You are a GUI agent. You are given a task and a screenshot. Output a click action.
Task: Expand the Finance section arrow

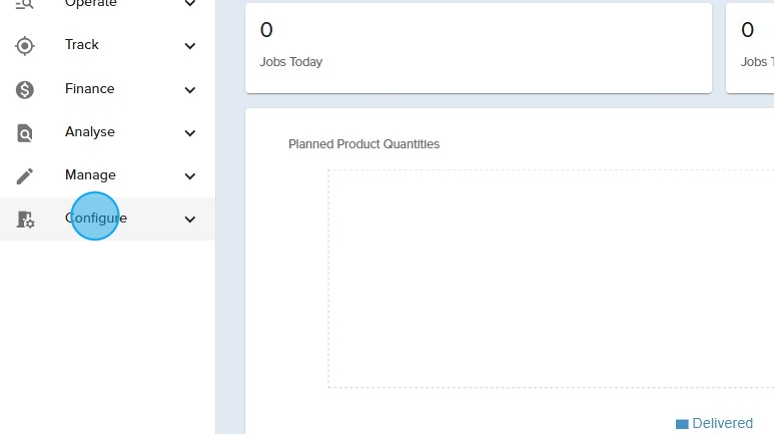[190, 90]
